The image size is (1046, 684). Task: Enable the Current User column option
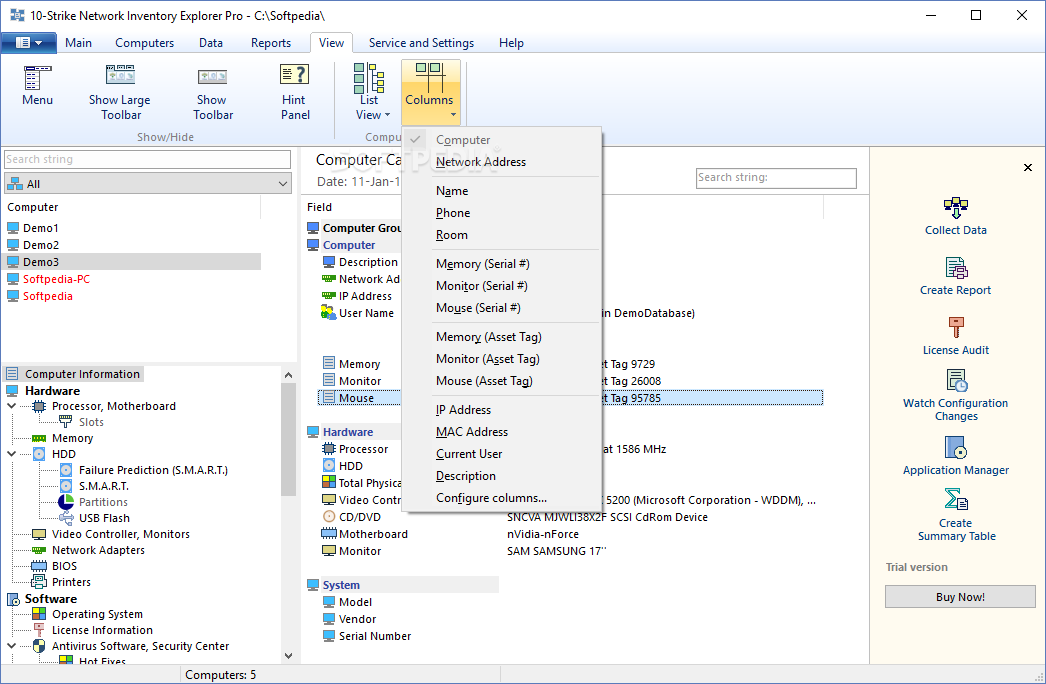tap(502, 454)
